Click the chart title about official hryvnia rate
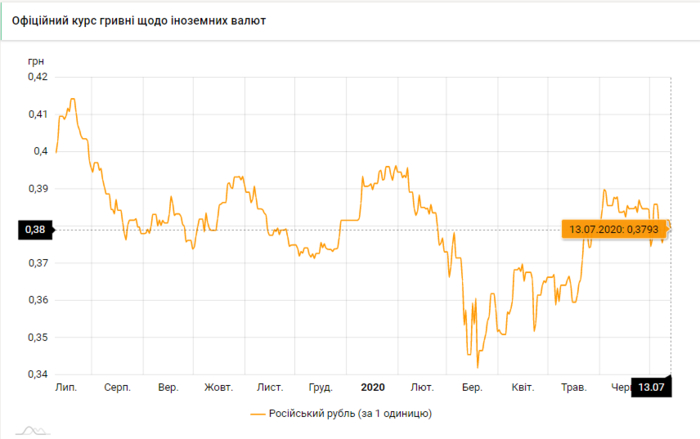The width and height of the screenshot is (700, 439). pyautogui.click(x=145, y=20)
